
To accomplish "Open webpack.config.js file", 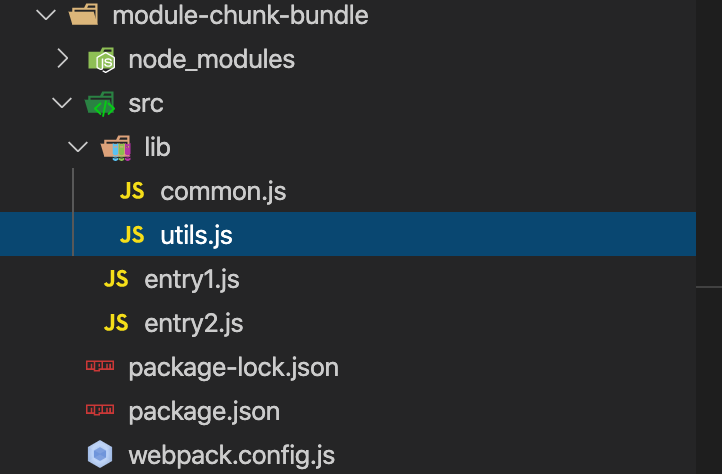I will [231, 456].
